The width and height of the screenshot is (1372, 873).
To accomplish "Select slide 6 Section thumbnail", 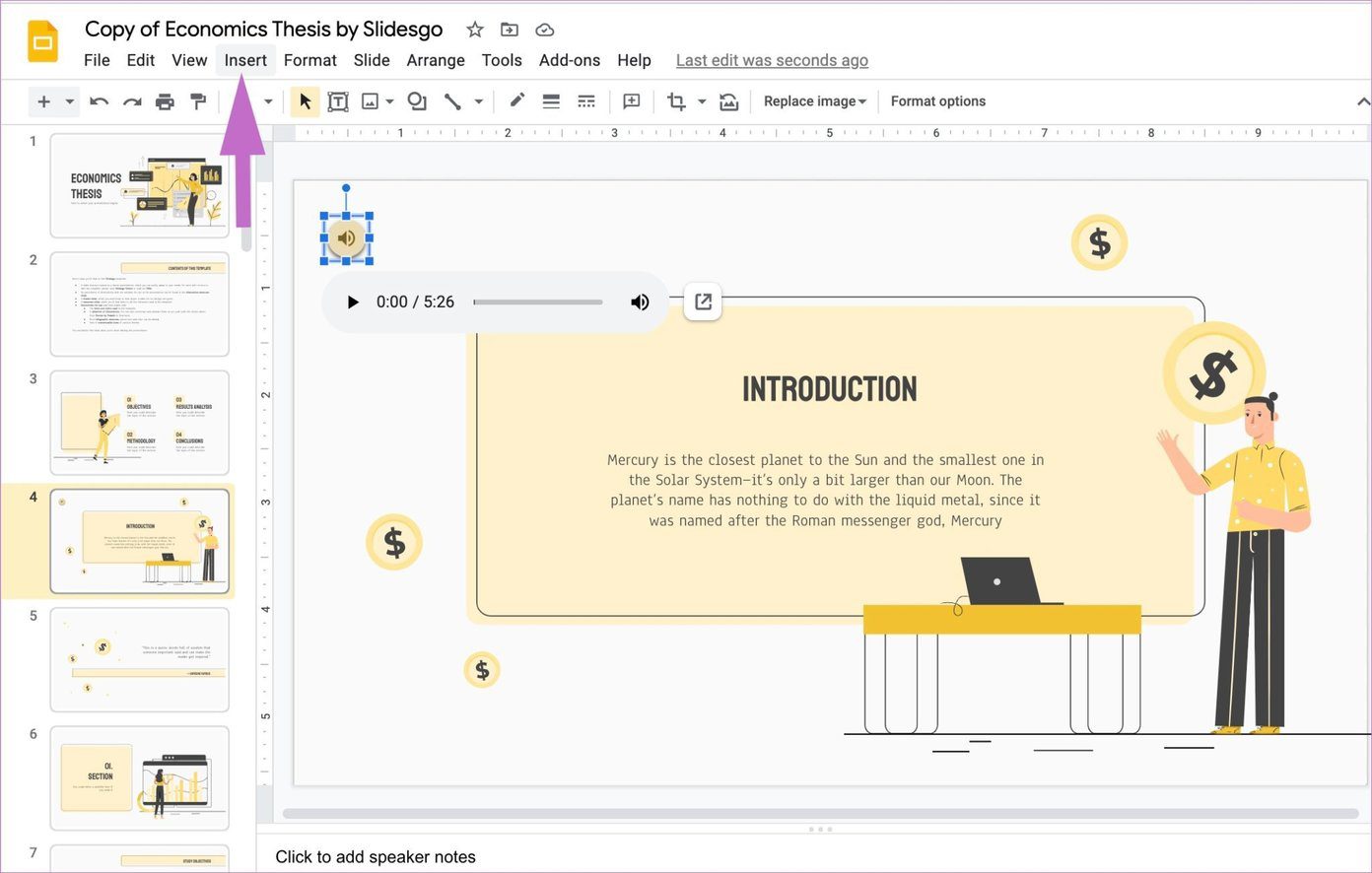I will pyautogui.click(x=139, y=777).
